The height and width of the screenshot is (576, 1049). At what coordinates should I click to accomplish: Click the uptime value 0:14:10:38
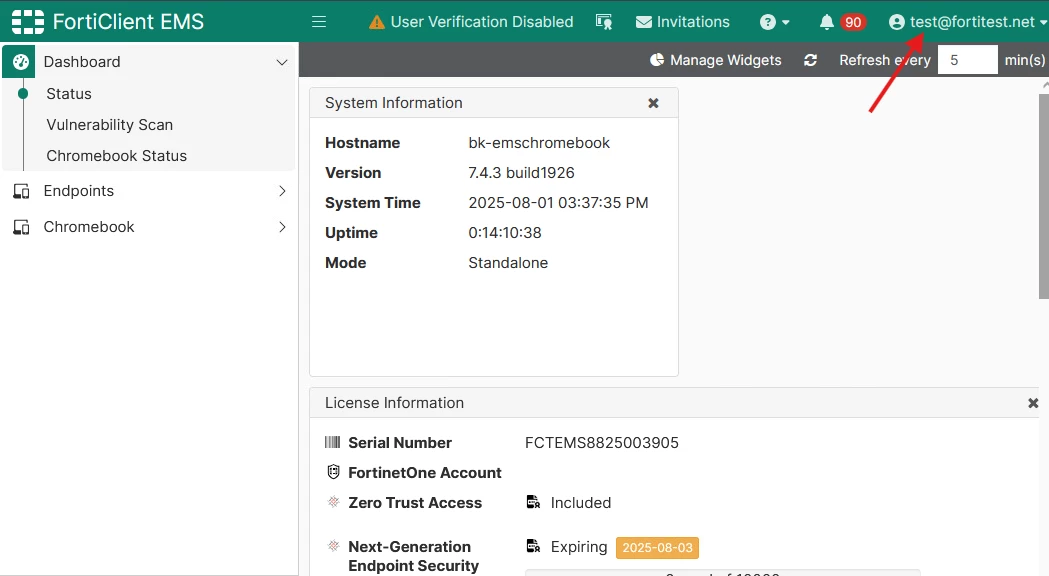(505, 233)
